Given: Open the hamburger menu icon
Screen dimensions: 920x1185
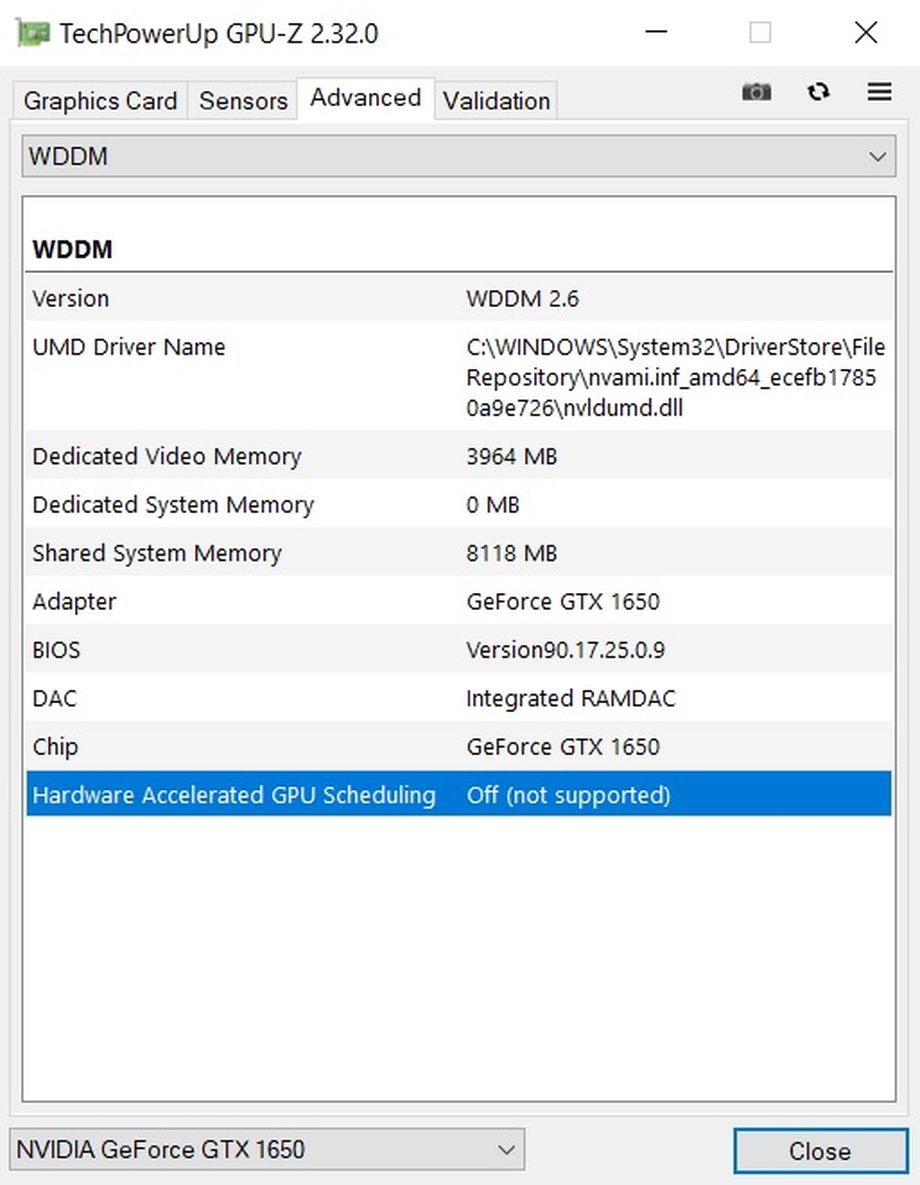Looking at the screenshot, I should (879, 92).
